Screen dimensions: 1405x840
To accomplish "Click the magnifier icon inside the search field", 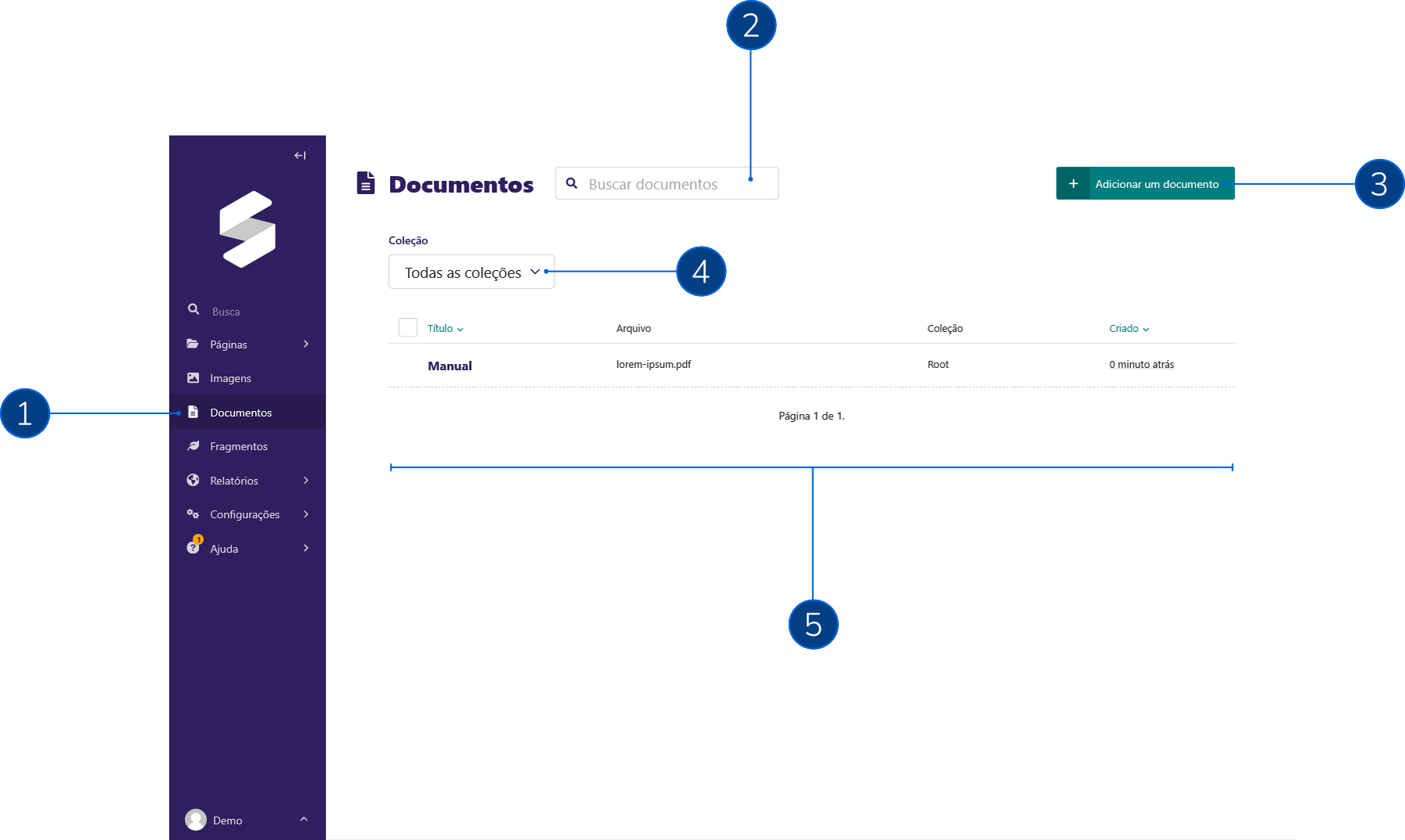I will 572,183.
